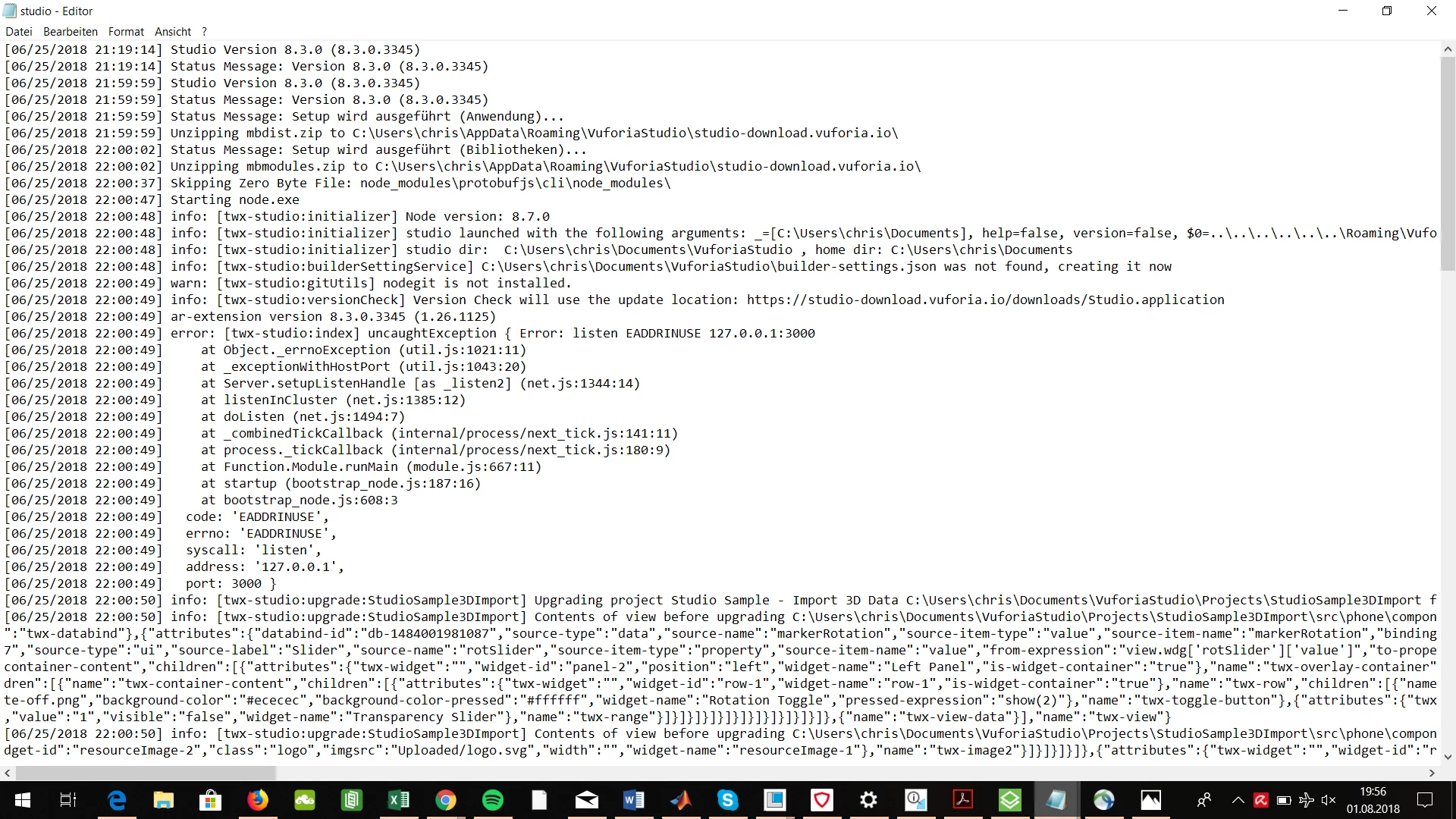Open Google Chrome from the taskbar
Screen dimensions: 1456x819
click(446, 800)
